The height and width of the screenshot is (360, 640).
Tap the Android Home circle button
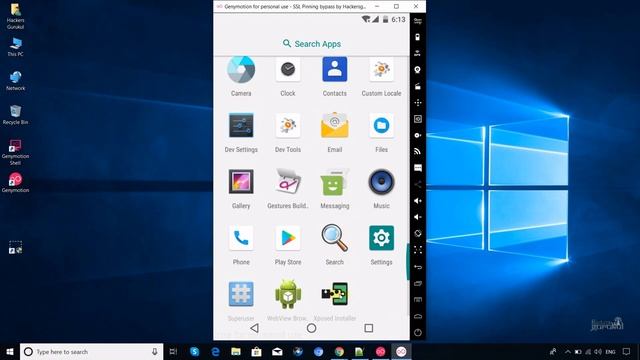click(x=311, y=328)
